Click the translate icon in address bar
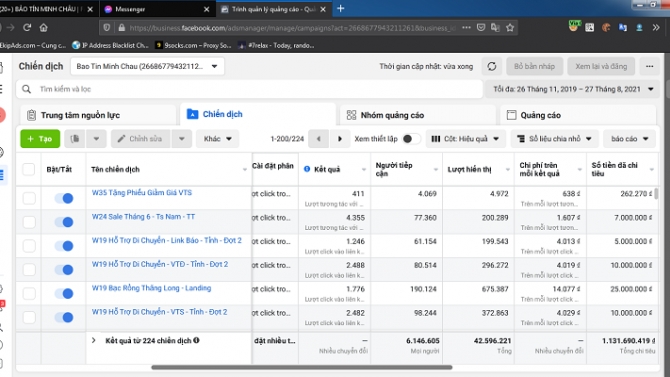 coord(495,27)
